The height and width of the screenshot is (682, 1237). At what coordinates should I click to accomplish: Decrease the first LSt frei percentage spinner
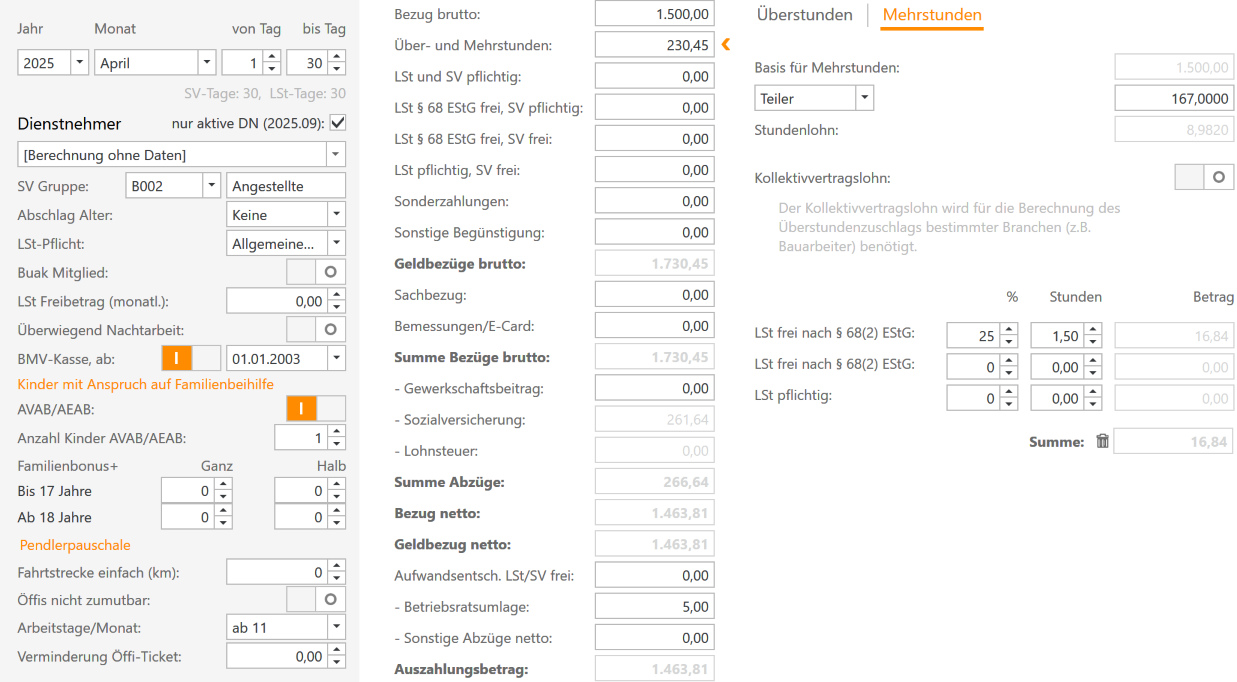1008,342
